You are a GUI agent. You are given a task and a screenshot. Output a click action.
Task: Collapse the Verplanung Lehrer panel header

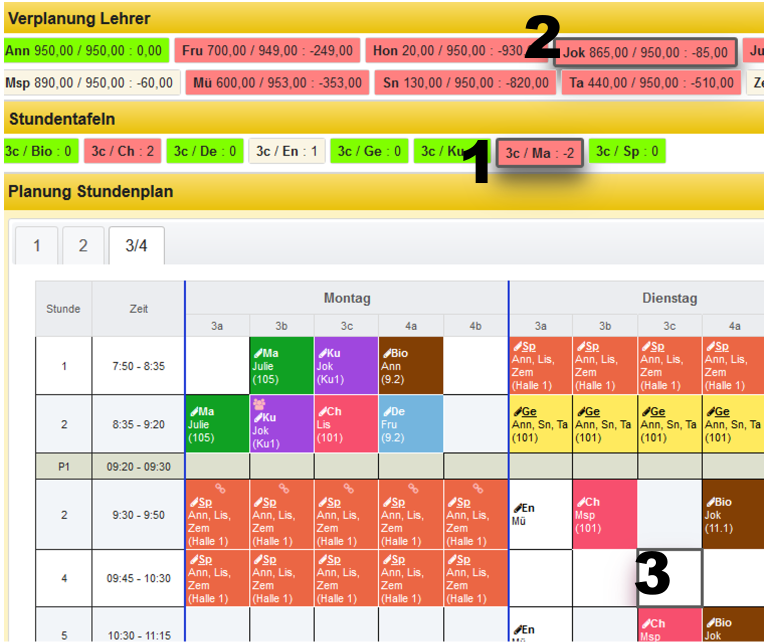(x=80, y=19)
